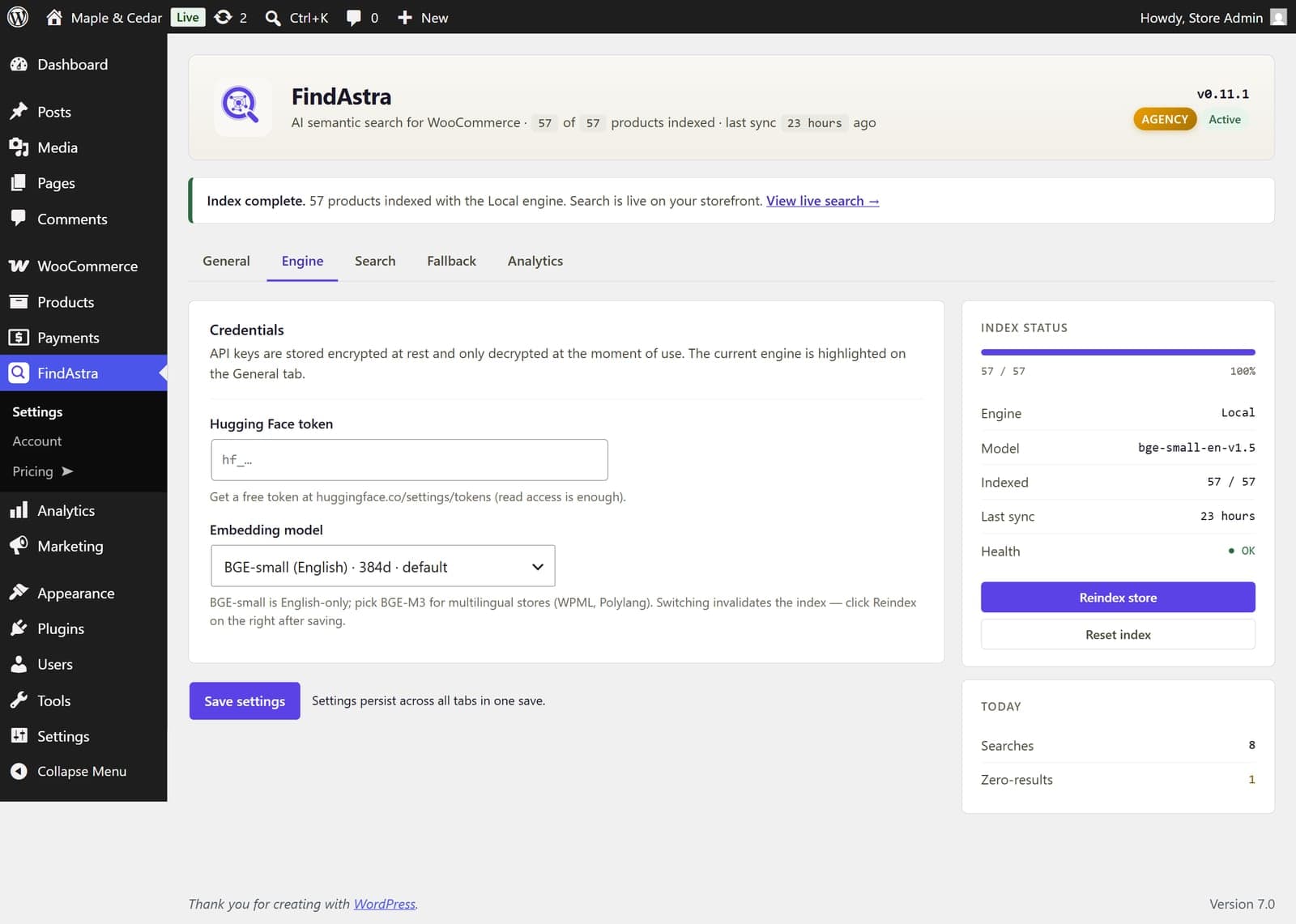Click the sidebar Settings sliders icon
Viewport: 1296px width, 924px height.
point(19,736)
